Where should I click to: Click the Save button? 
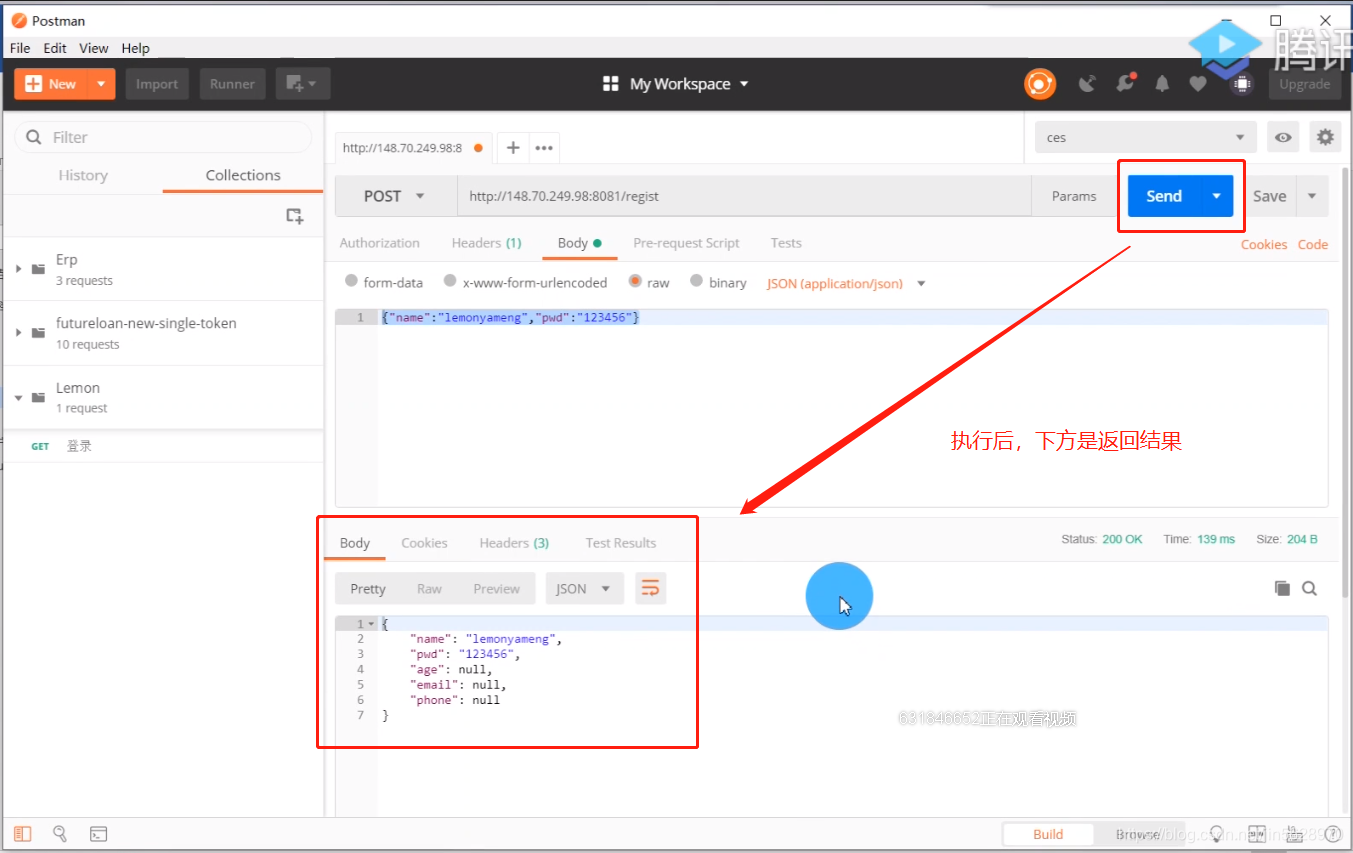1269,196
